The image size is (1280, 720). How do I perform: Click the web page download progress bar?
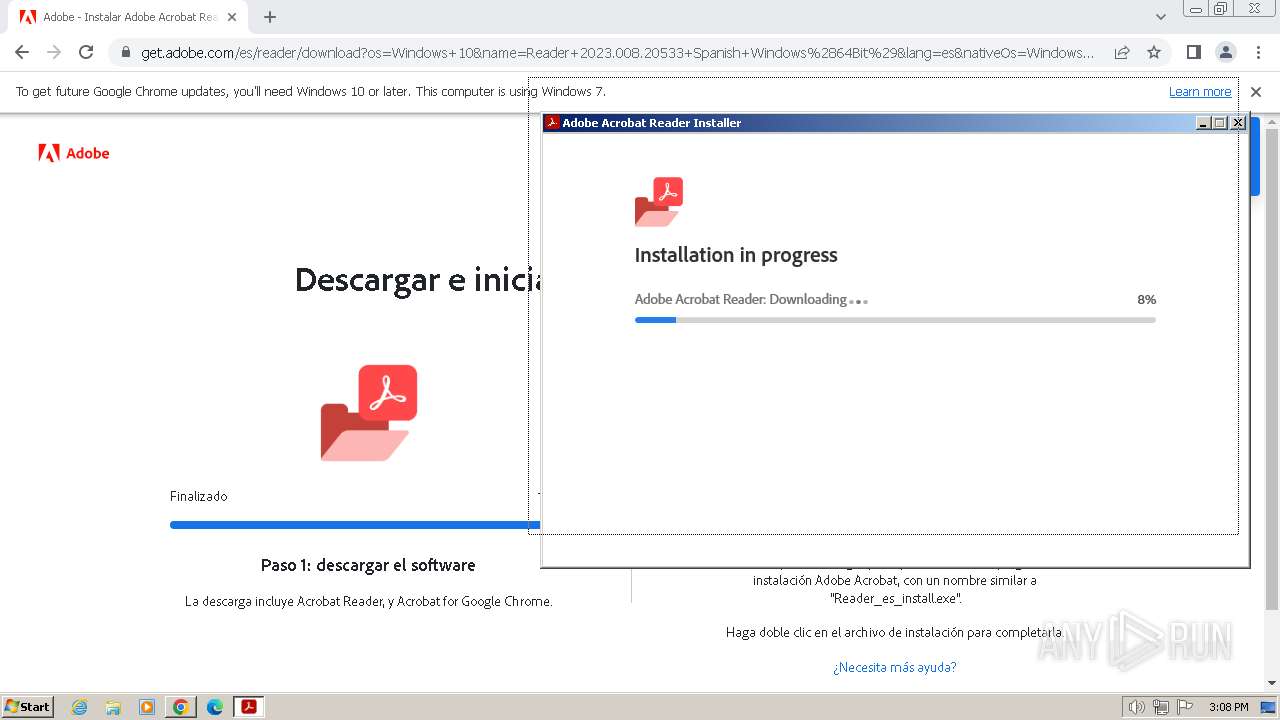coord(355,525)
